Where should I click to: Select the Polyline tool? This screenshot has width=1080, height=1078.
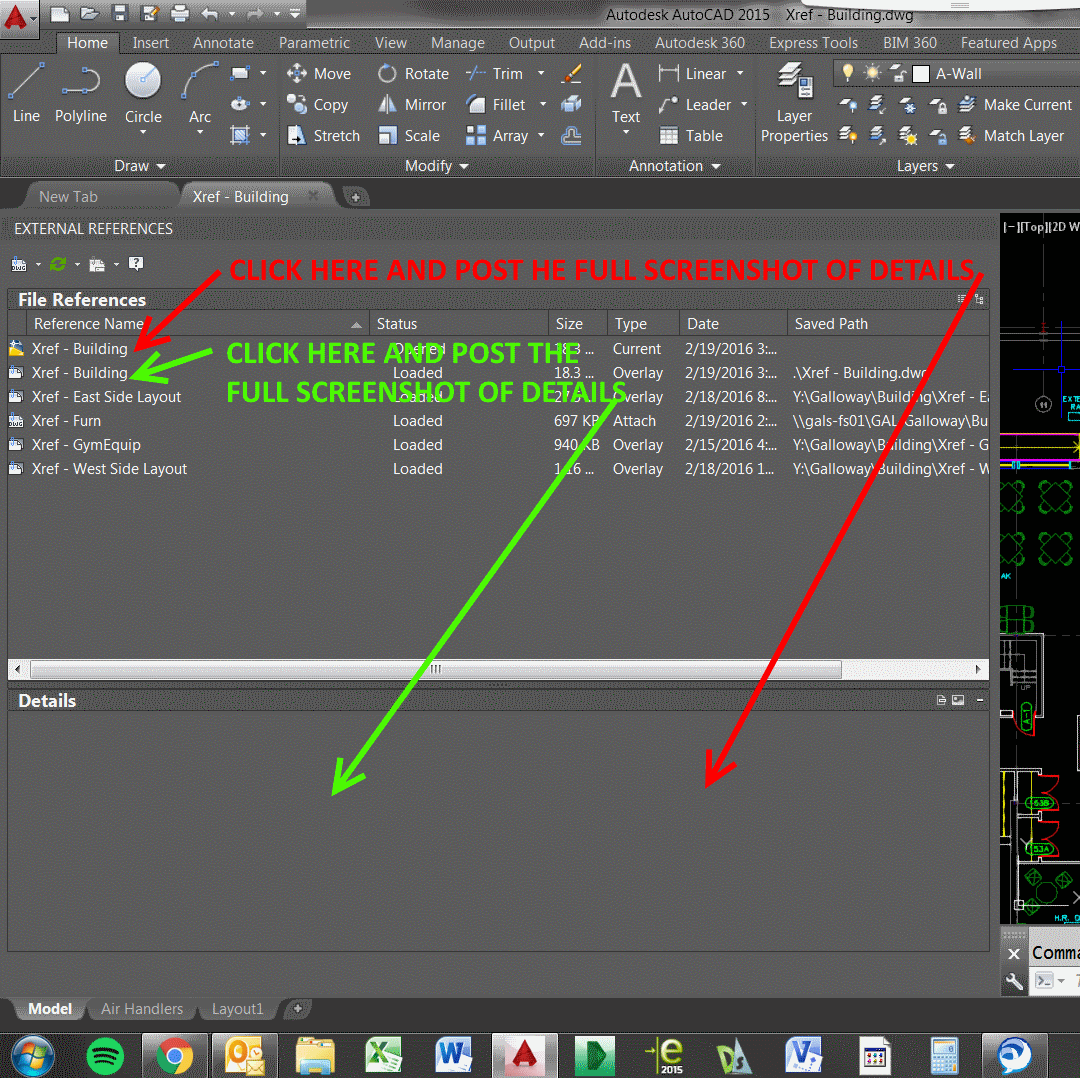(81, 93)
